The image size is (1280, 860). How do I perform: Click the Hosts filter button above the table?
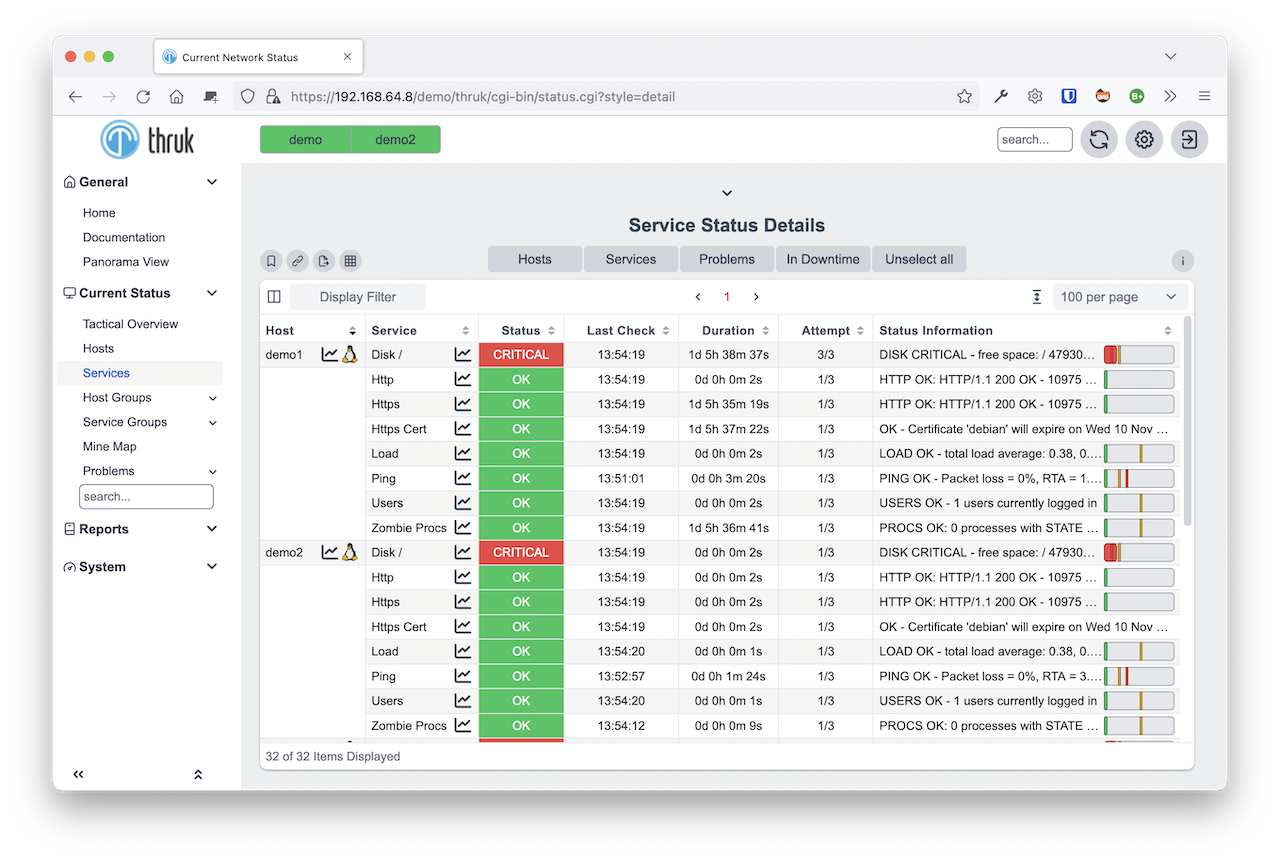coord(535,259)
